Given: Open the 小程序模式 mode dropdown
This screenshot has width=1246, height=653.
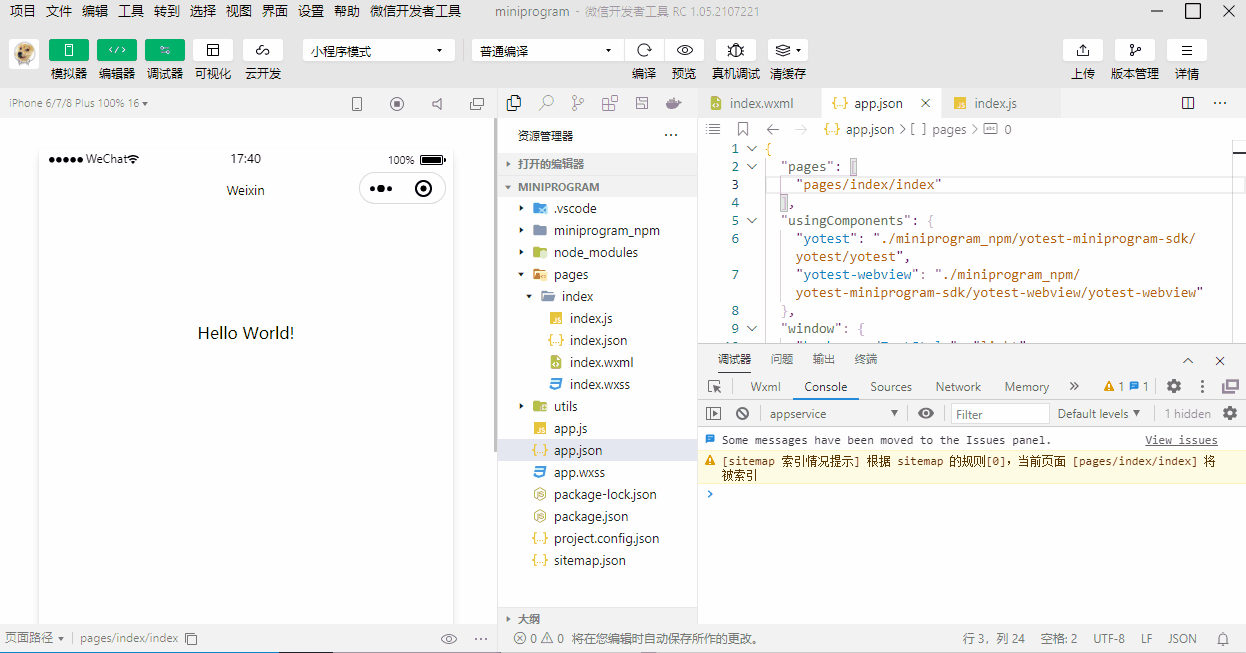Looking at the screenshot, I should 379,51.
